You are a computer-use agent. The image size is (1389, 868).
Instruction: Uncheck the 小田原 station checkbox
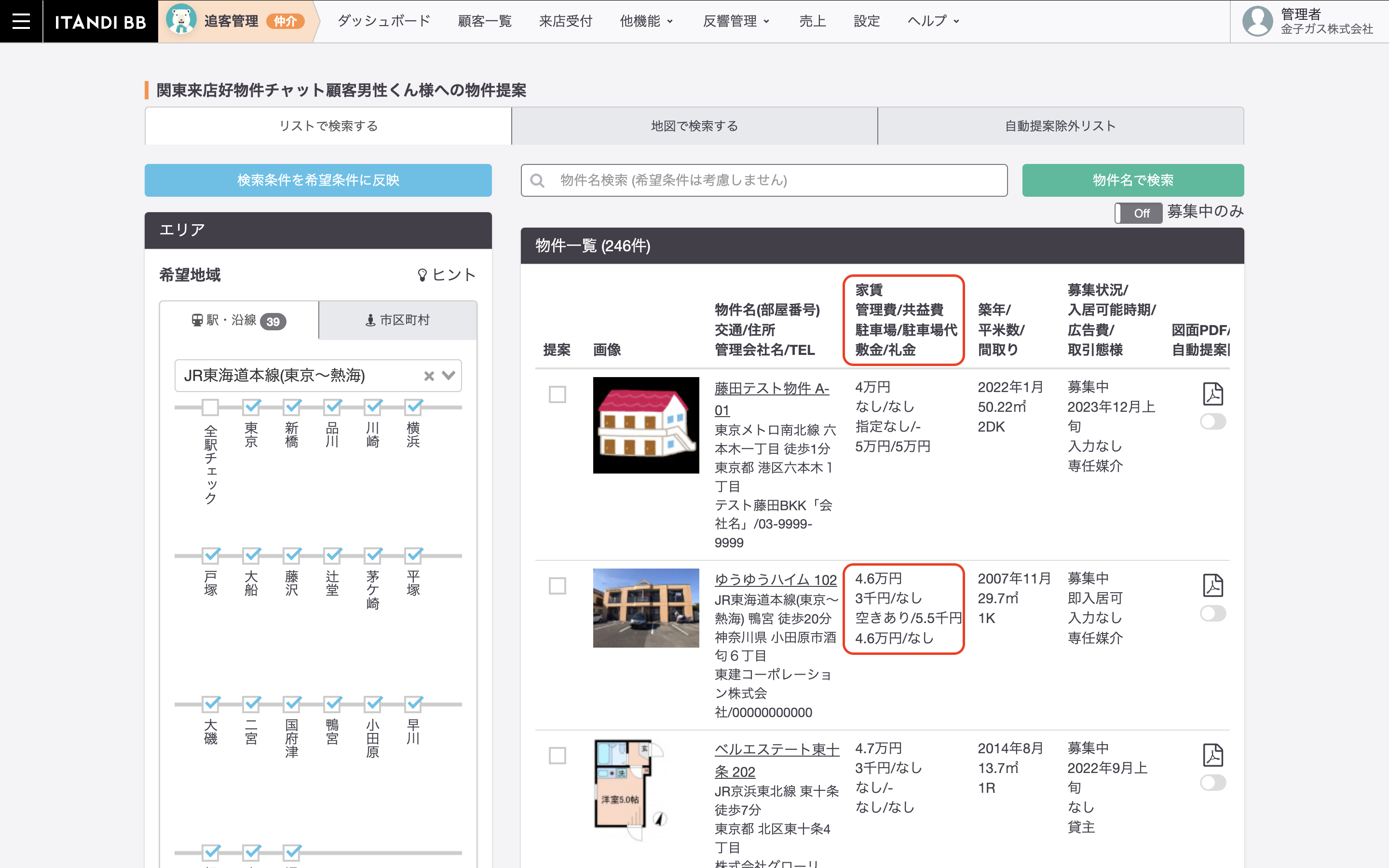(x=373, y=704)
